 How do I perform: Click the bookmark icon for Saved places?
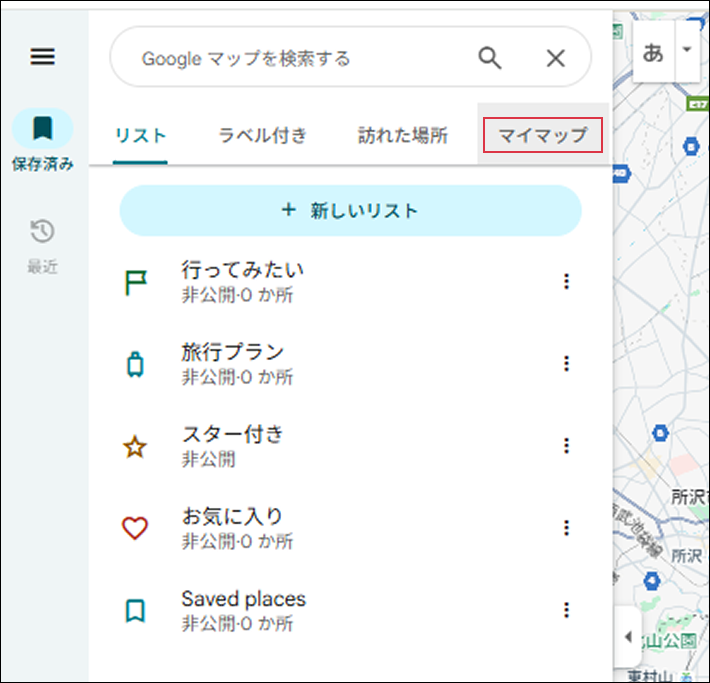[x=135, y=611]
